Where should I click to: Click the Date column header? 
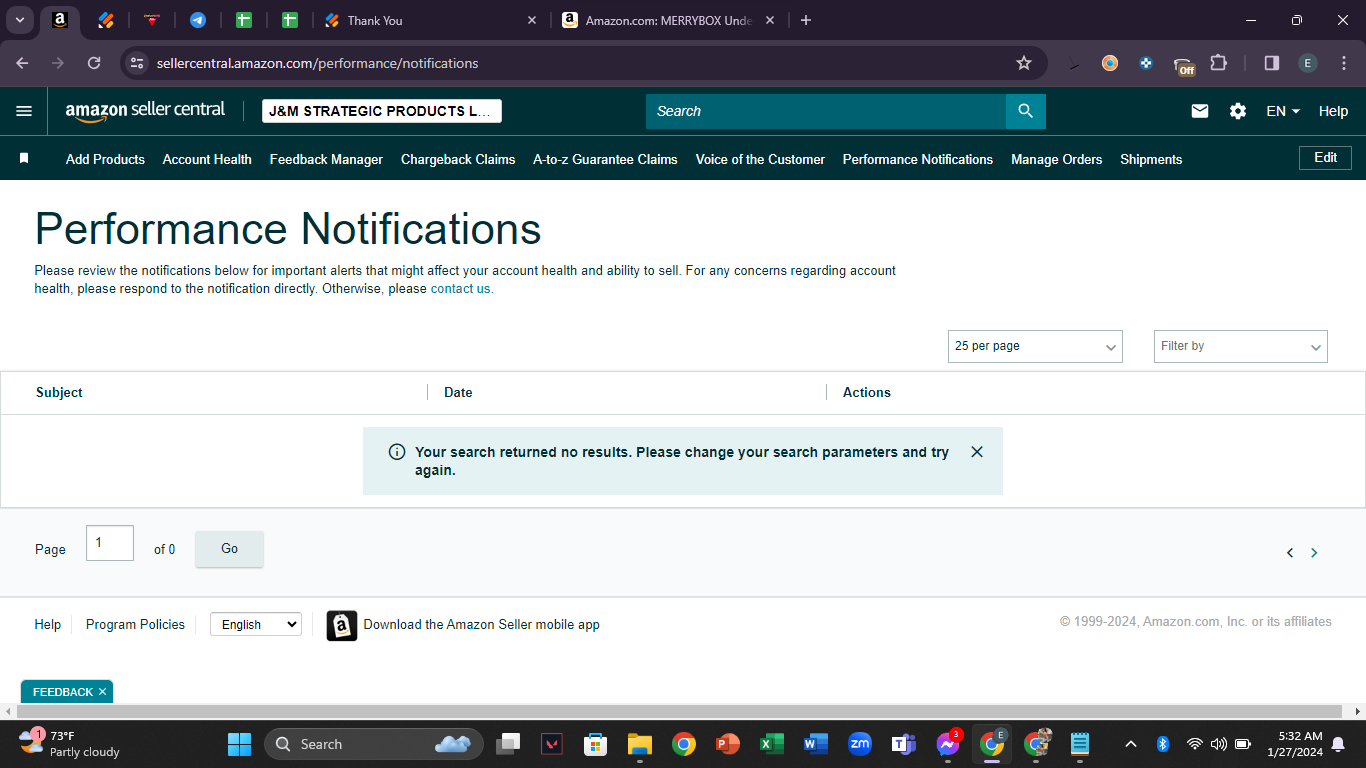[x=458, y=392]
